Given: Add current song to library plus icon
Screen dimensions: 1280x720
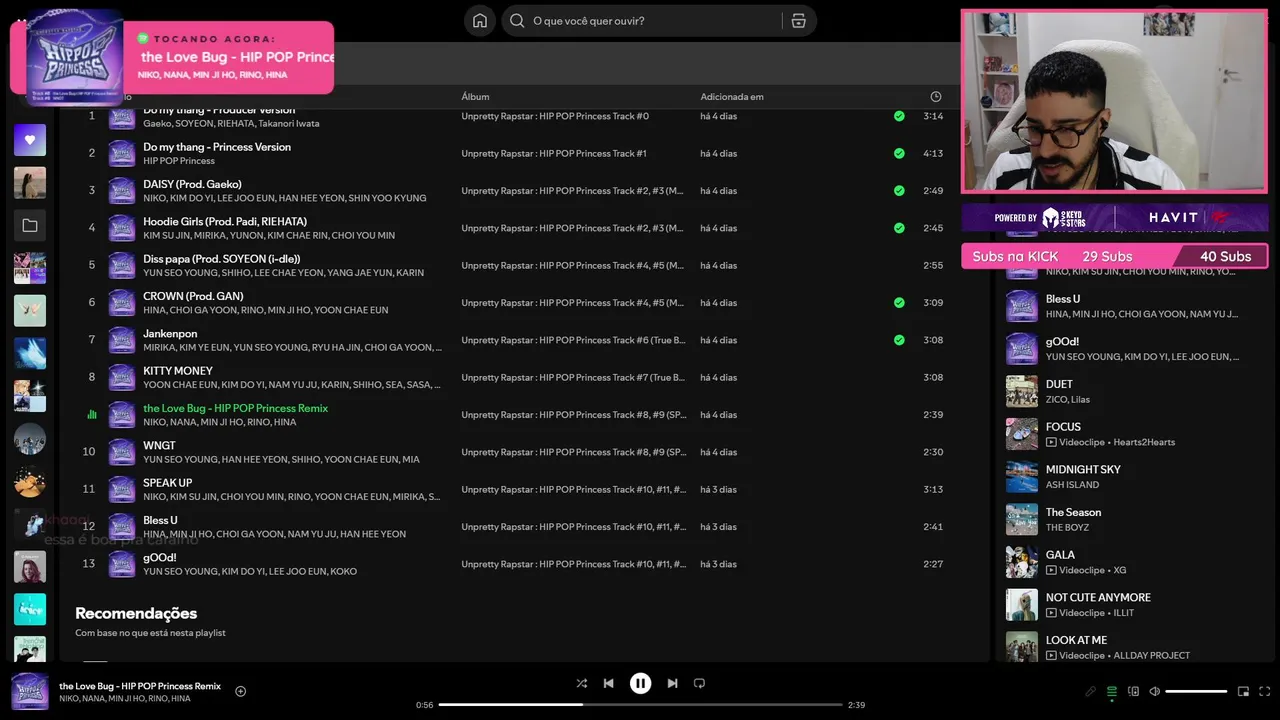Looking at the screenshot, I should [240, 691].
